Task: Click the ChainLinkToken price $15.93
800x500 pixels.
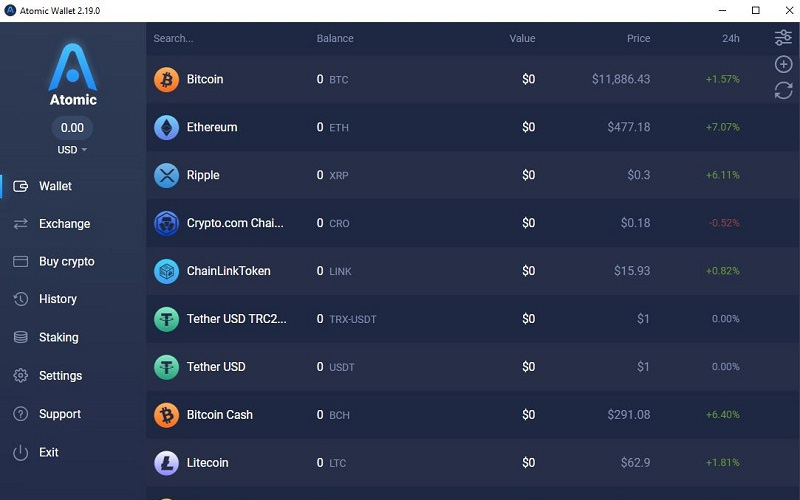Action: tap(632, 271)
